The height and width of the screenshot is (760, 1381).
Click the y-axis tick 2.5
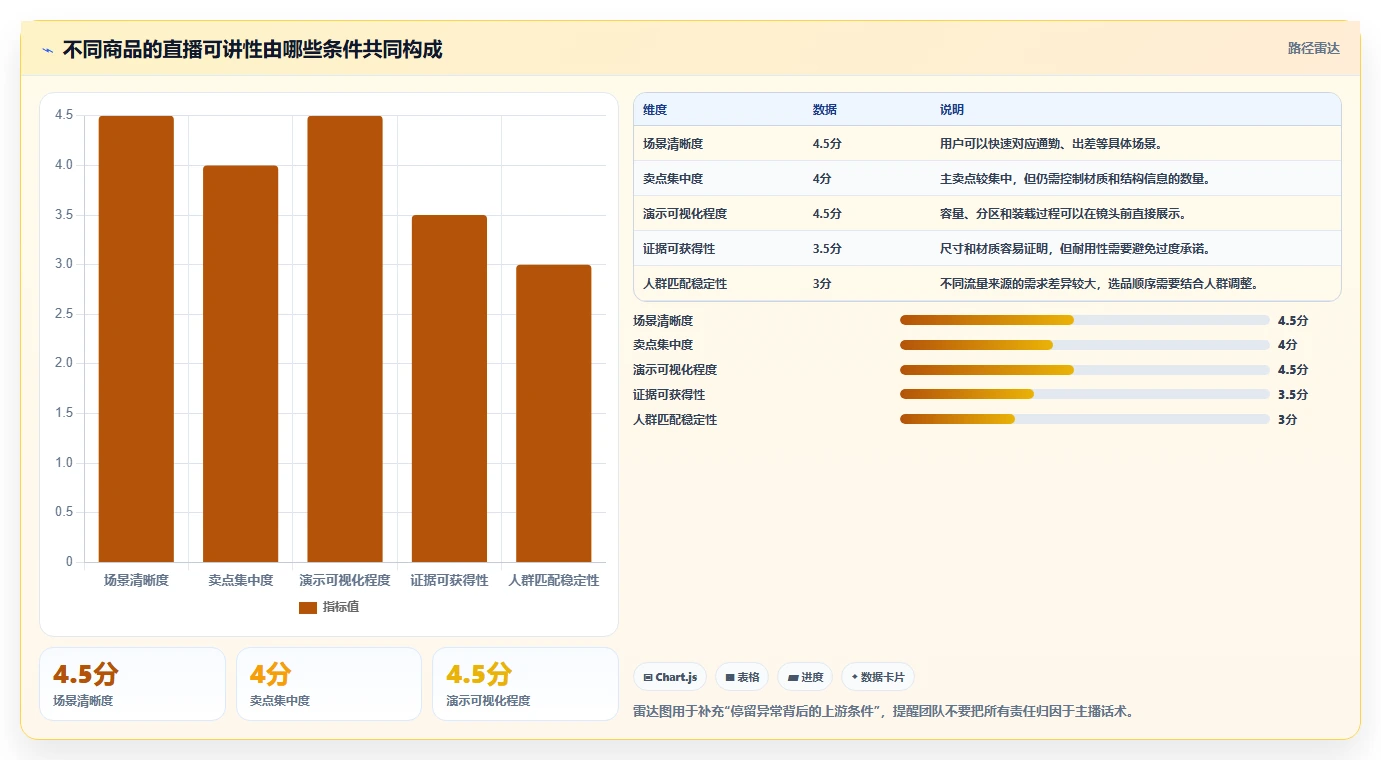tap(64, 314)
